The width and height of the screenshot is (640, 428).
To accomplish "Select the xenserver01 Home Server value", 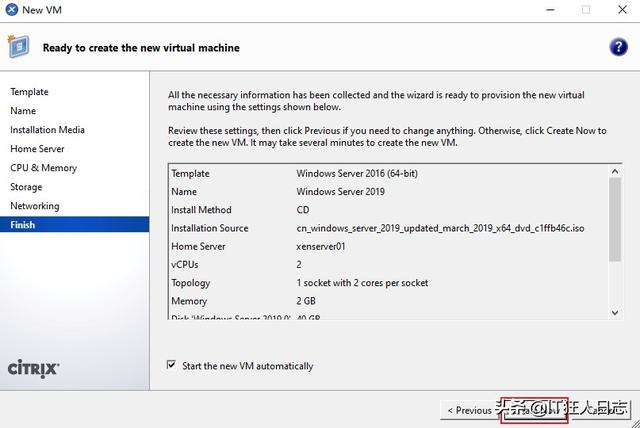I will [321, 246].
